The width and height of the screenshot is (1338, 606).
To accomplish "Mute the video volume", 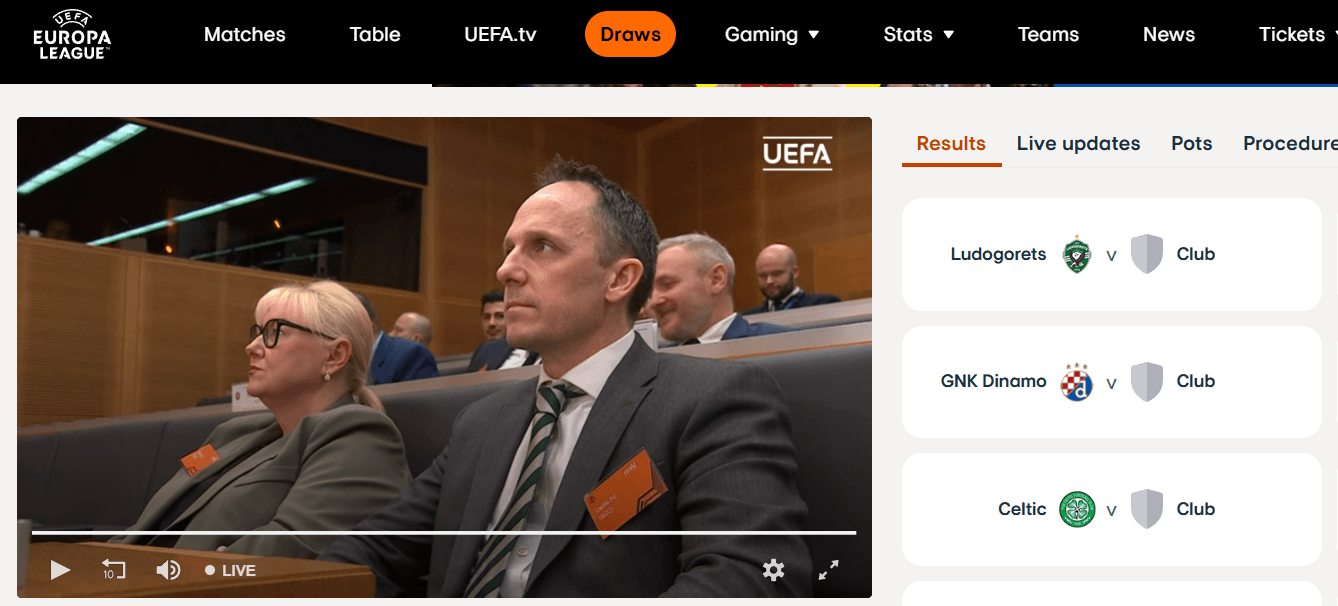I will coord(168,570).
